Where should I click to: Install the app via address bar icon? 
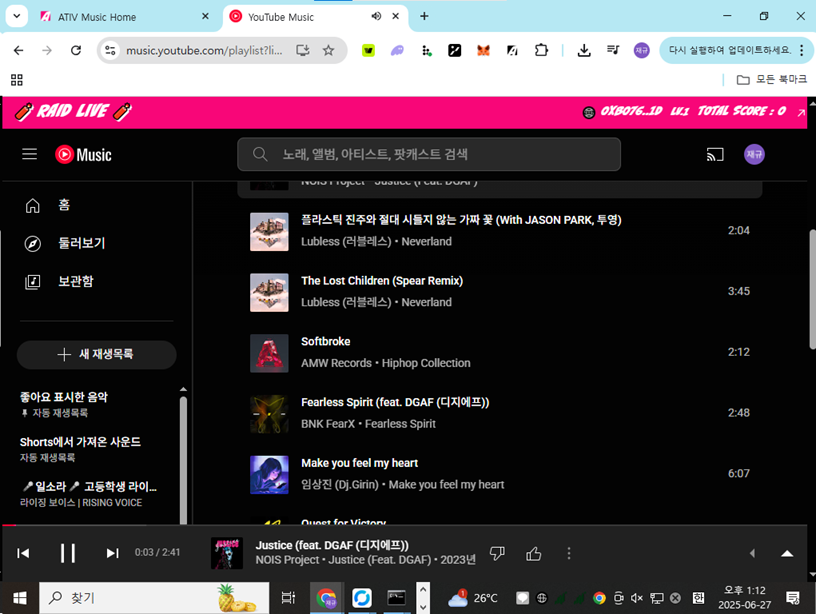click(302, 50)
